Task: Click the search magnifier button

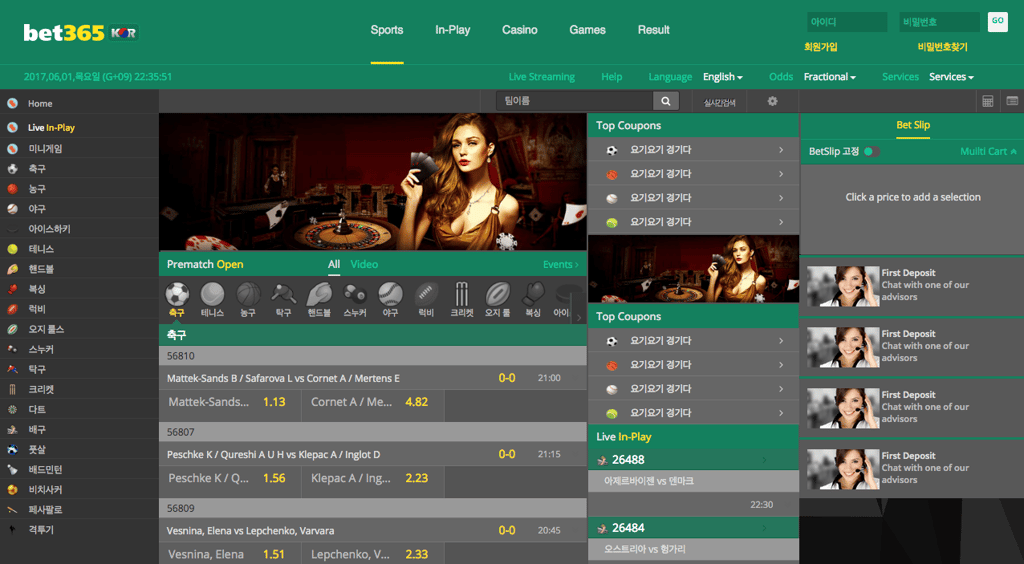Action: click(665, 101)
